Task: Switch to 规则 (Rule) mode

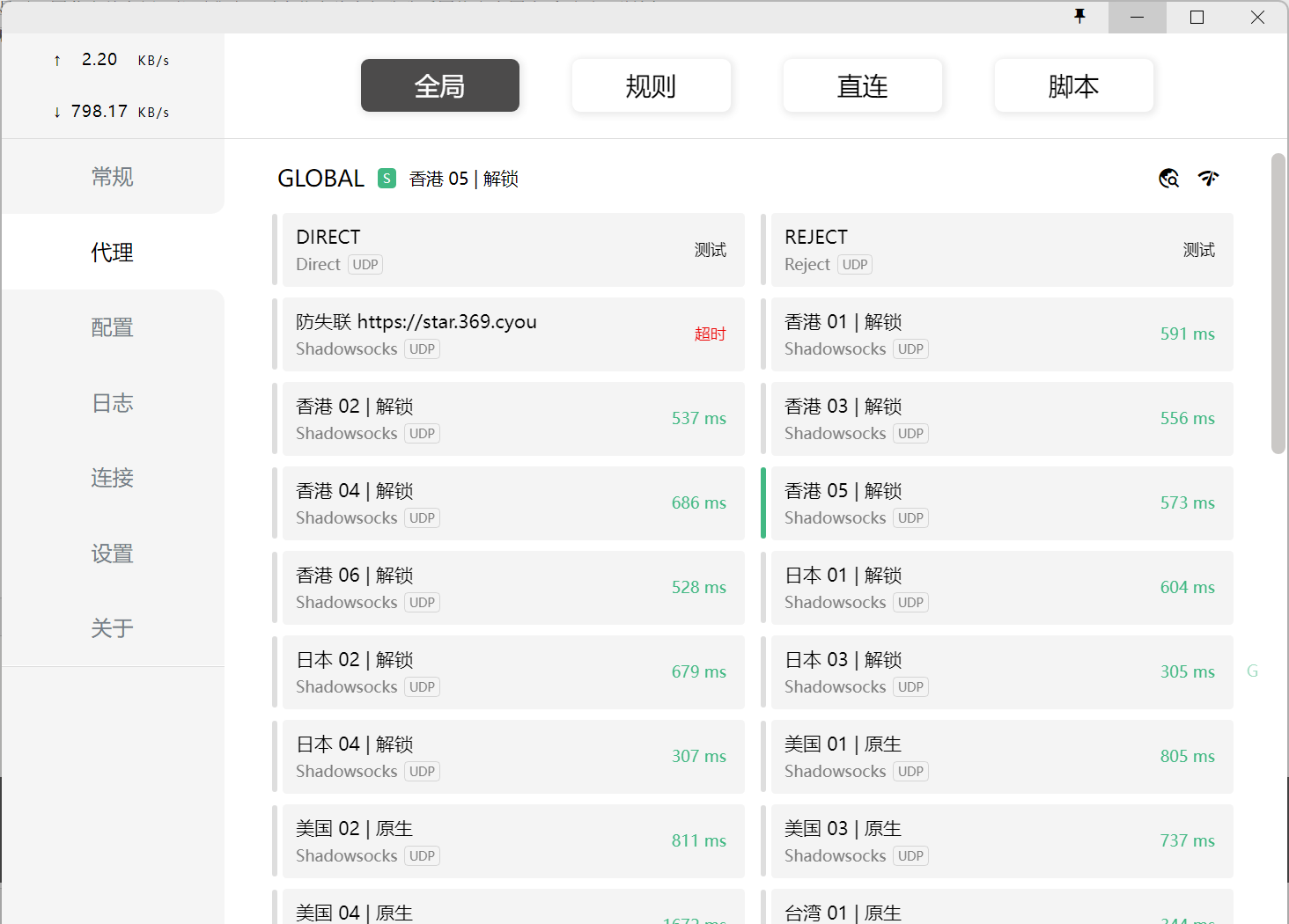Action: pyautogui.click(x=651, y=85)
